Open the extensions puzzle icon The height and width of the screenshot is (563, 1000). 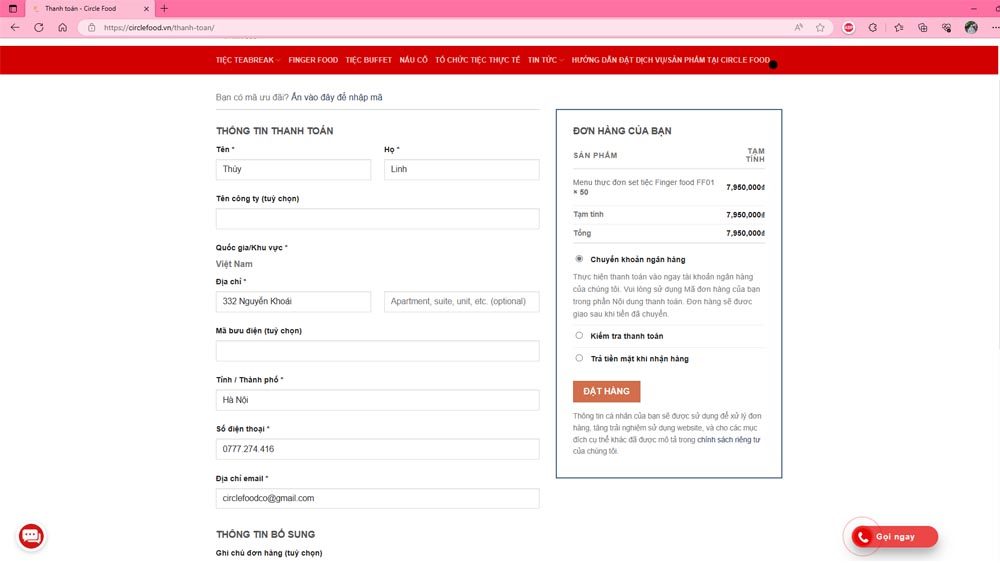(x=872, y=27)
